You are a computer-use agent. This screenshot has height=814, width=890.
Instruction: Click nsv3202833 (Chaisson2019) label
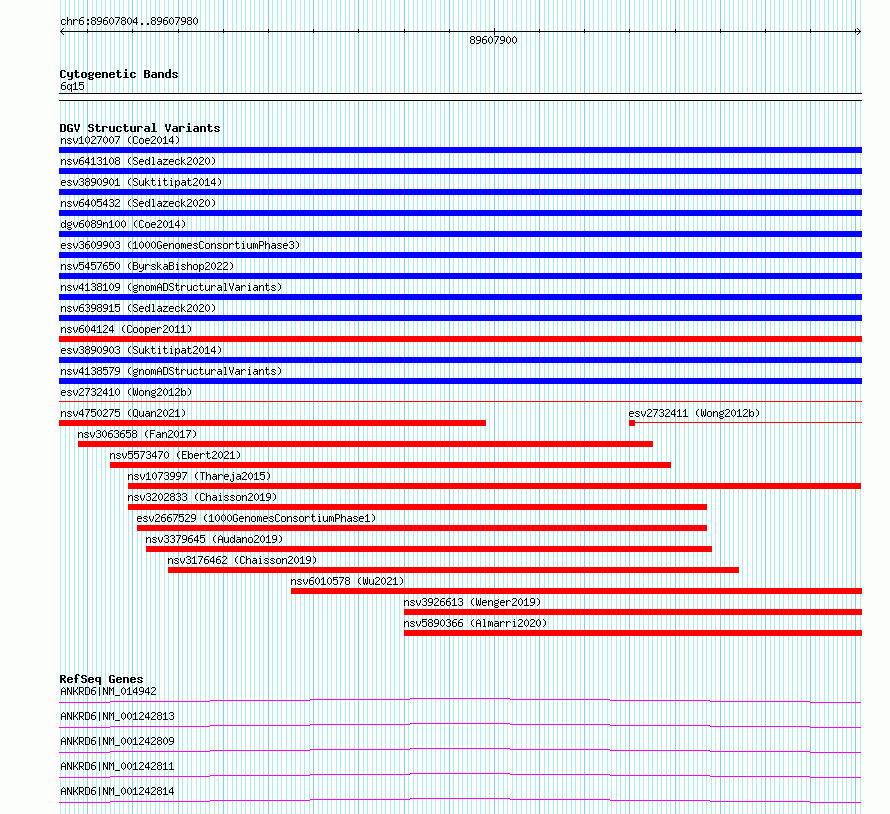[202, 497]
